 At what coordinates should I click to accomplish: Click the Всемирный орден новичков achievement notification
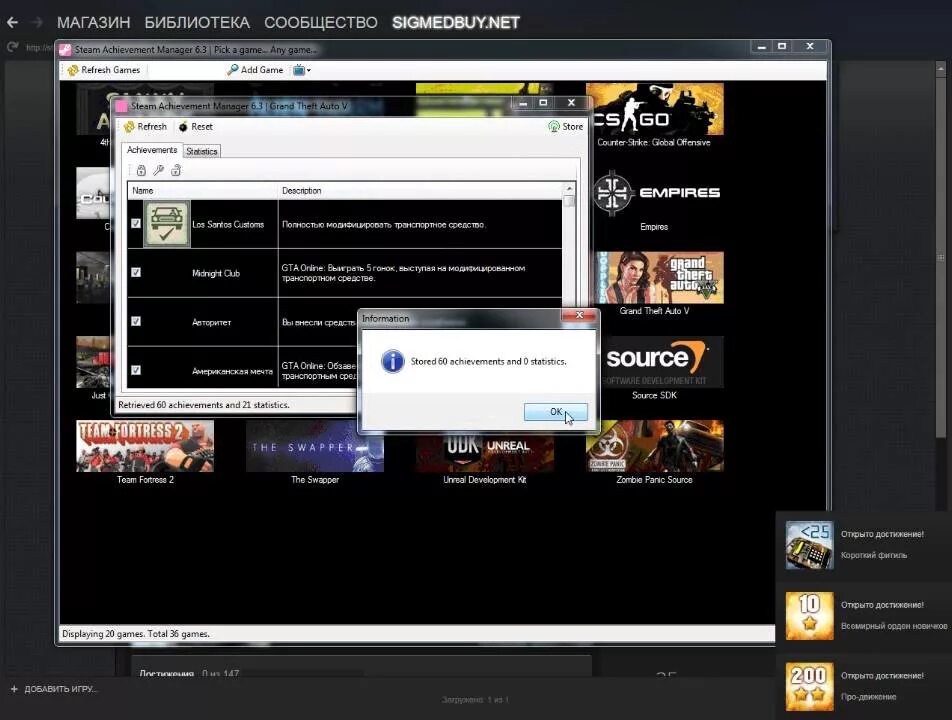tap(863, 615)
